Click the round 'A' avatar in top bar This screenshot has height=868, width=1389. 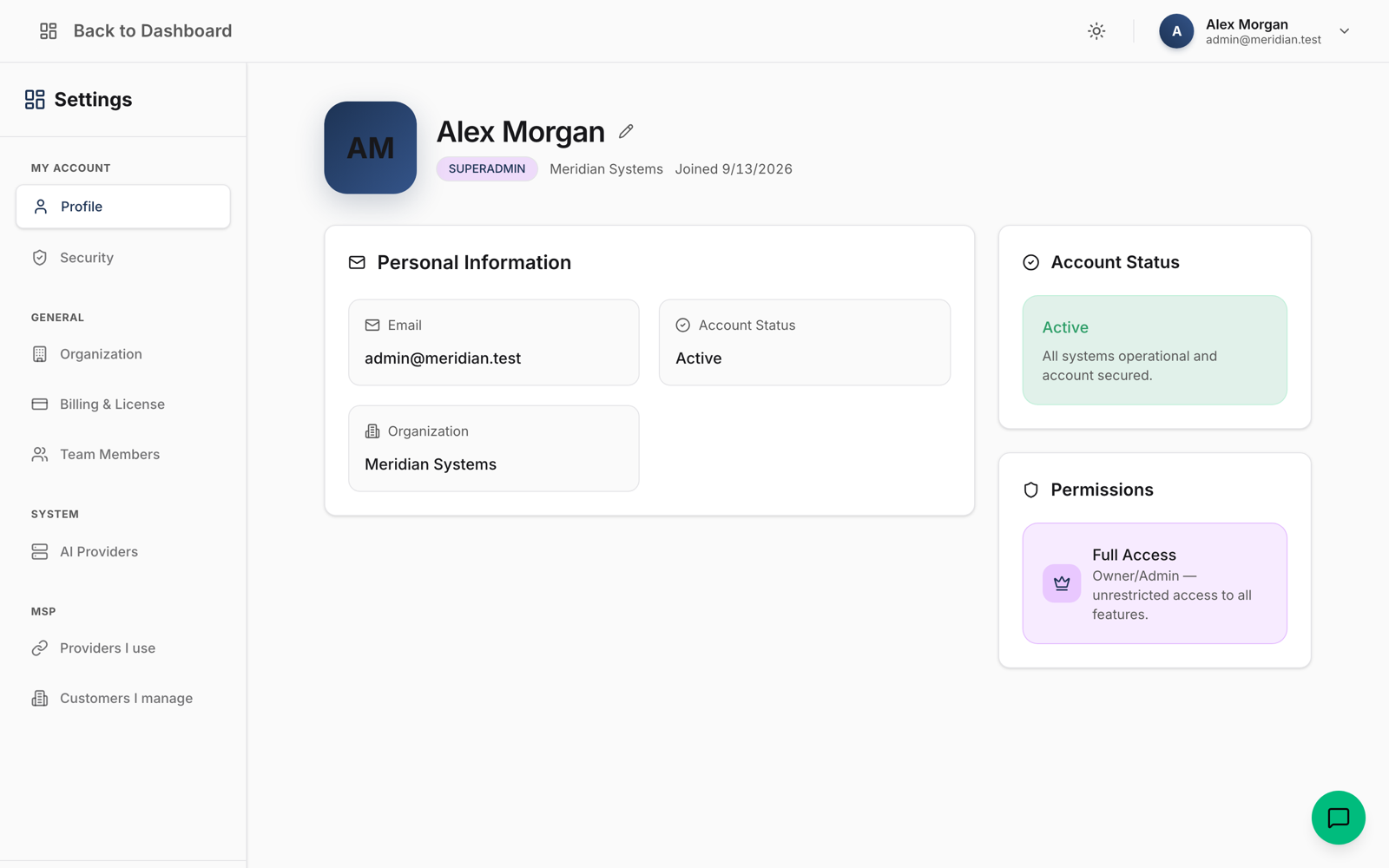[x=1176, y=31]
